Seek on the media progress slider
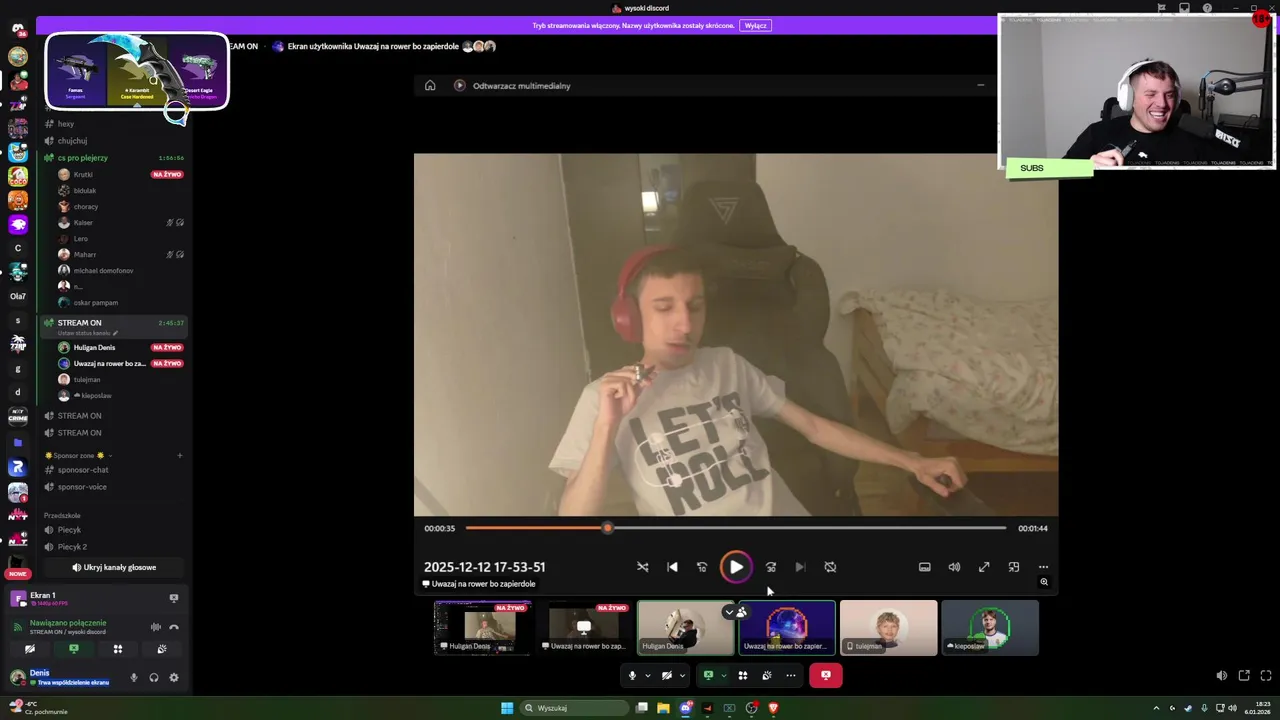 coord(736,528)
